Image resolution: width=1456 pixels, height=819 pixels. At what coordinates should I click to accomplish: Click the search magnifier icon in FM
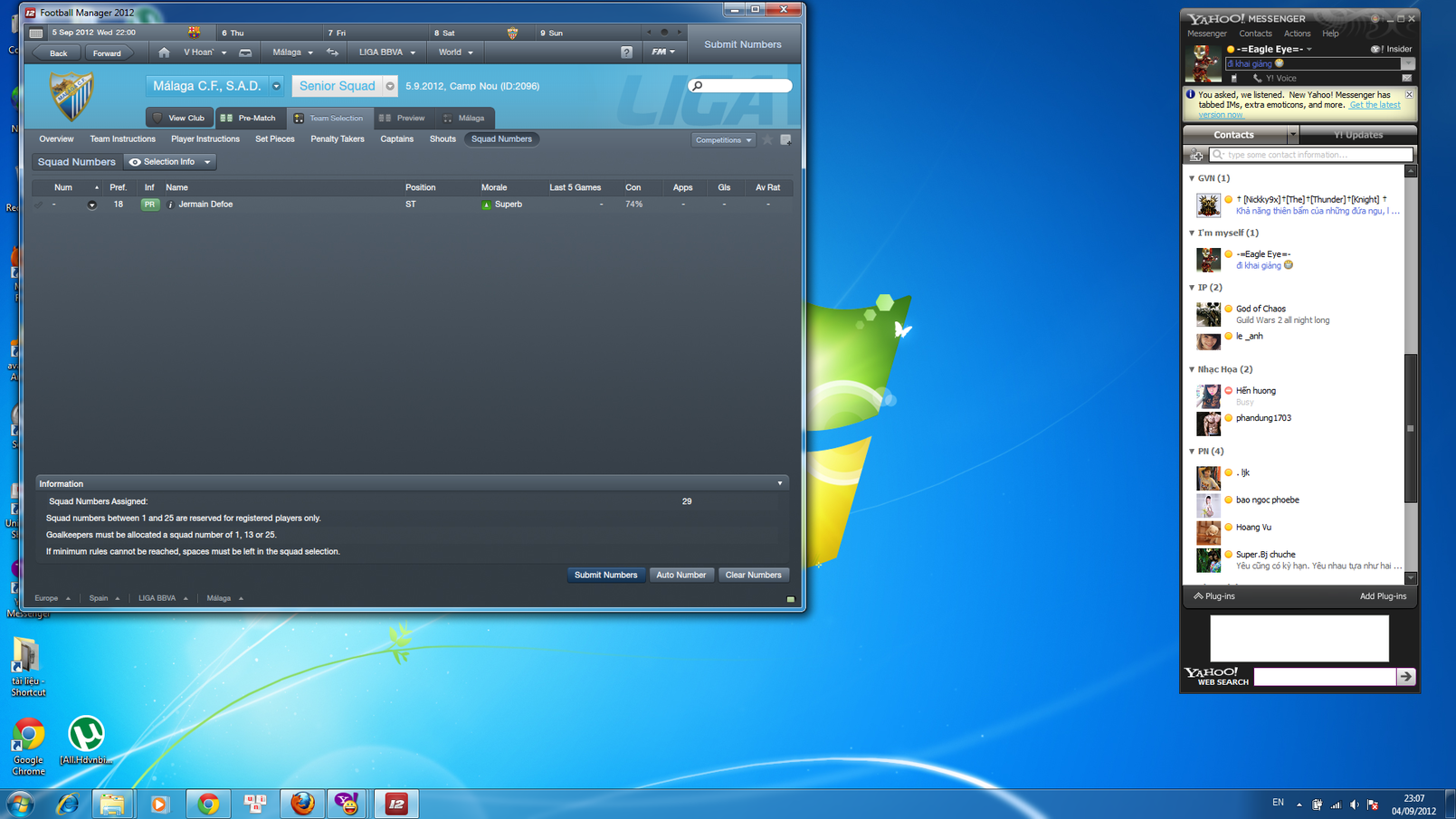[697, 86]
